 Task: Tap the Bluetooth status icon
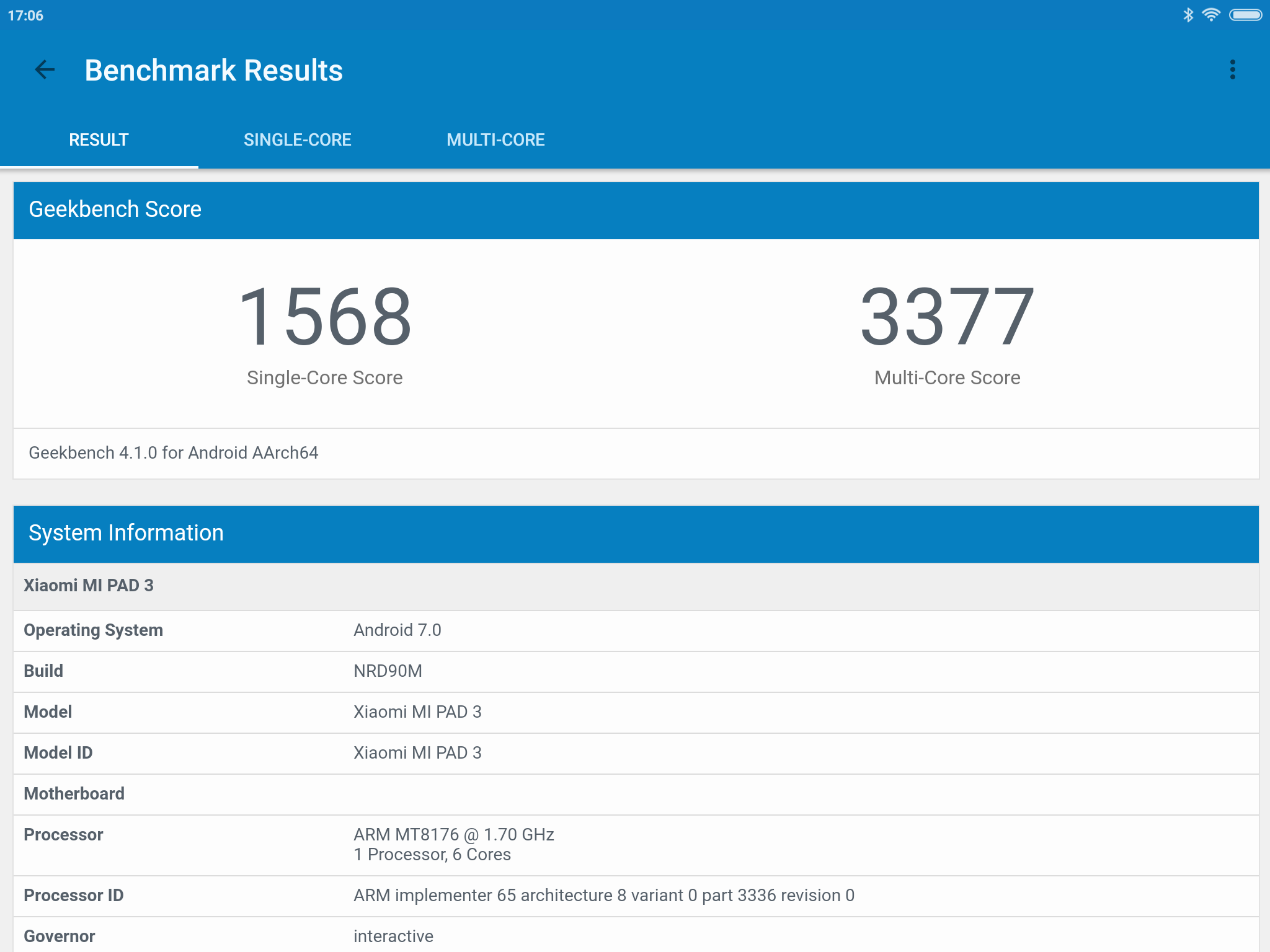click(x=1188, y=15)
